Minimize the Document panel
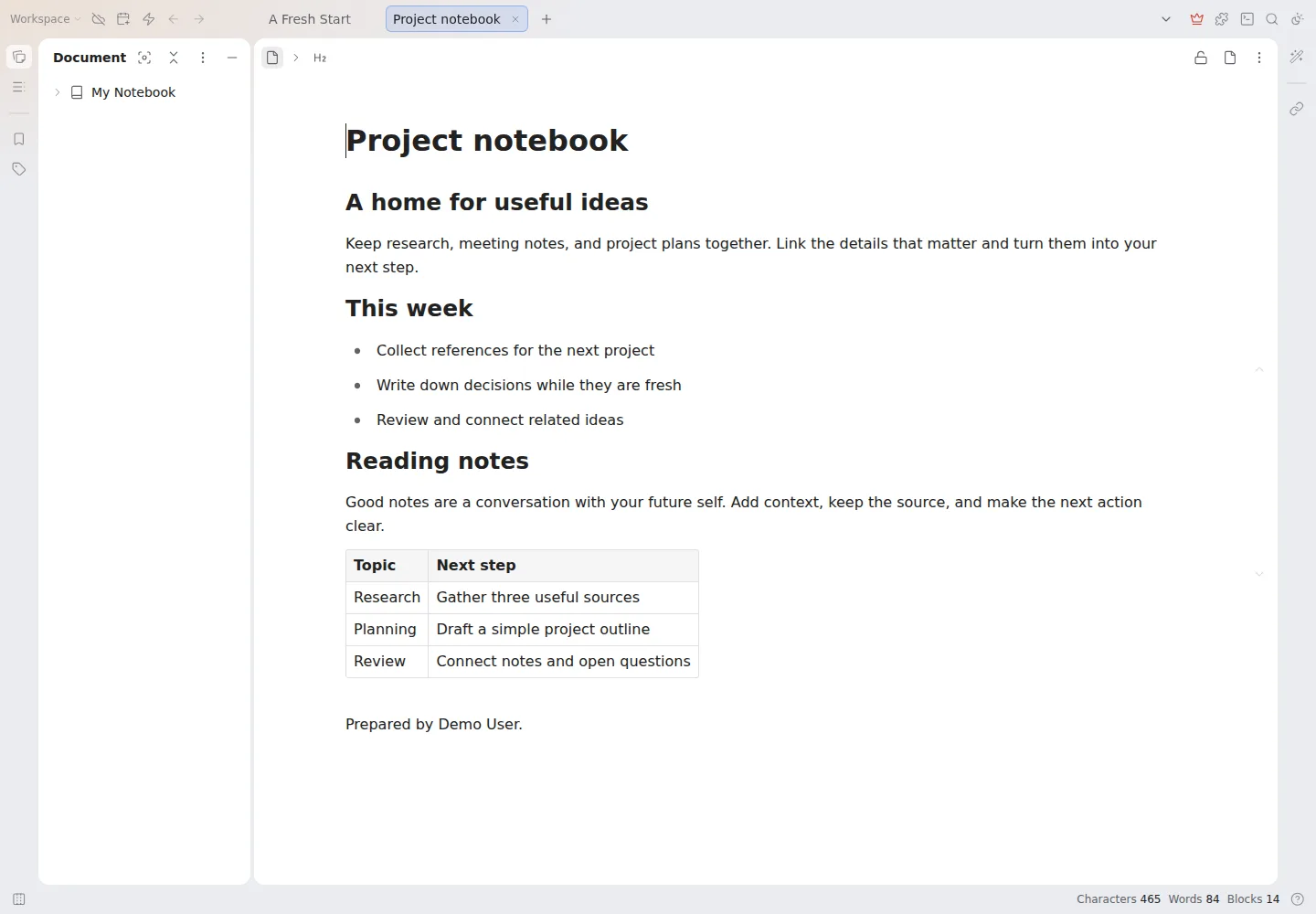The height and width of the screenshot is (914, 1316). pos(232,58)
